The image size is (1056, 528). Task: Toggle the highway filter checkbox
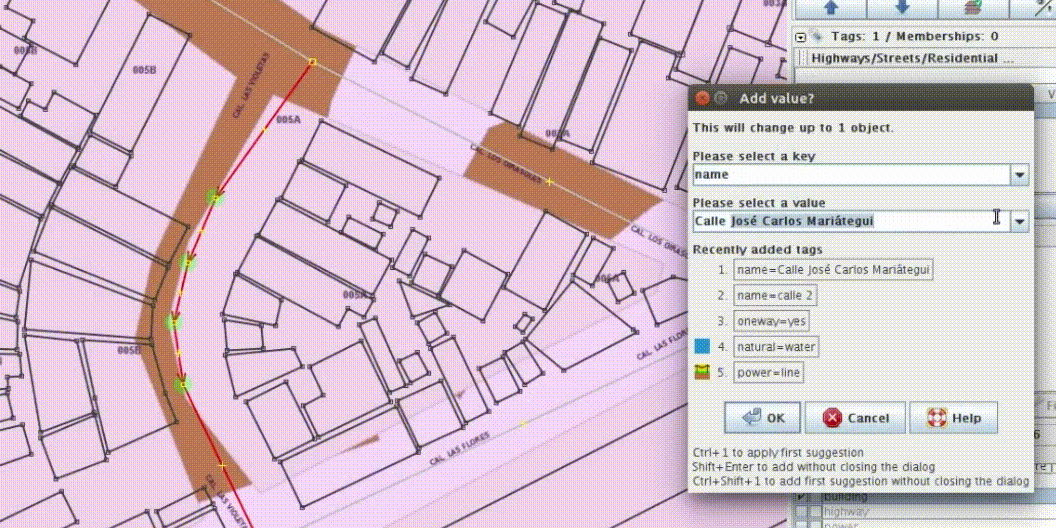[x=800, y=513]
